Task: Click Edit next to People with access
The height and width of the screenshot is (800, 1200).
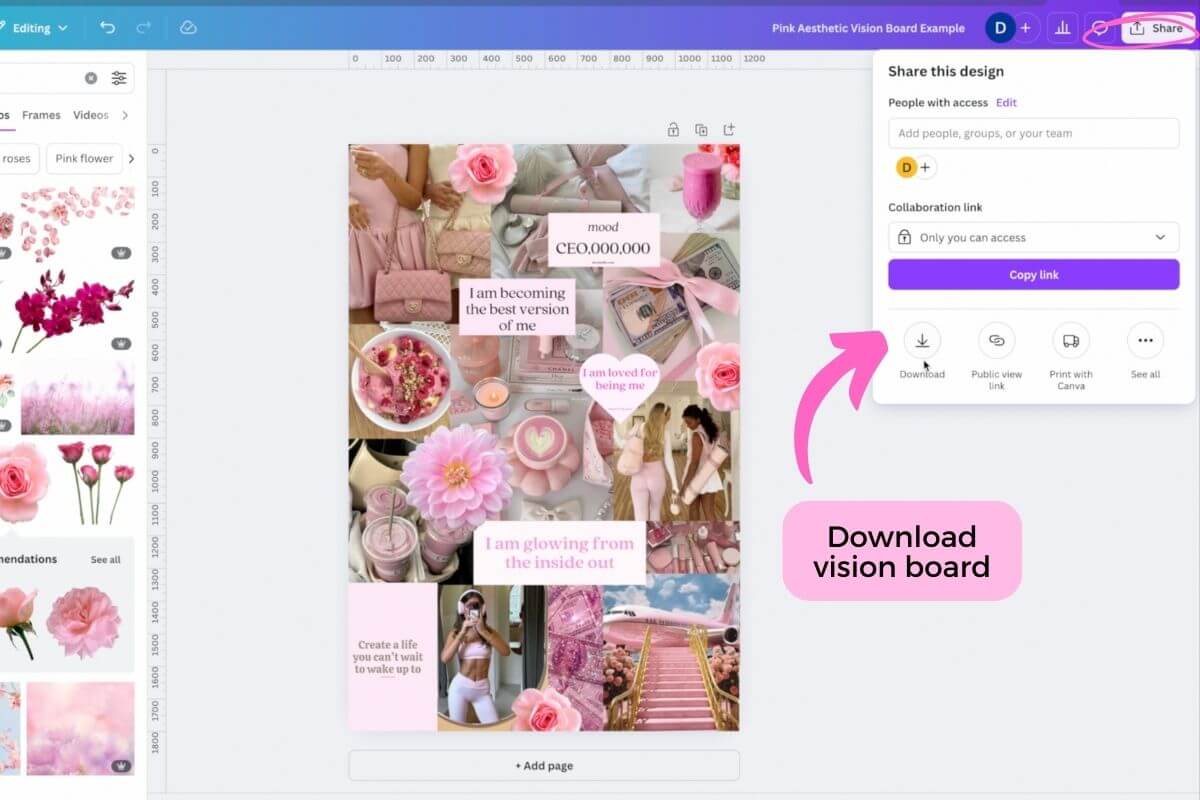Action: 1006,103
